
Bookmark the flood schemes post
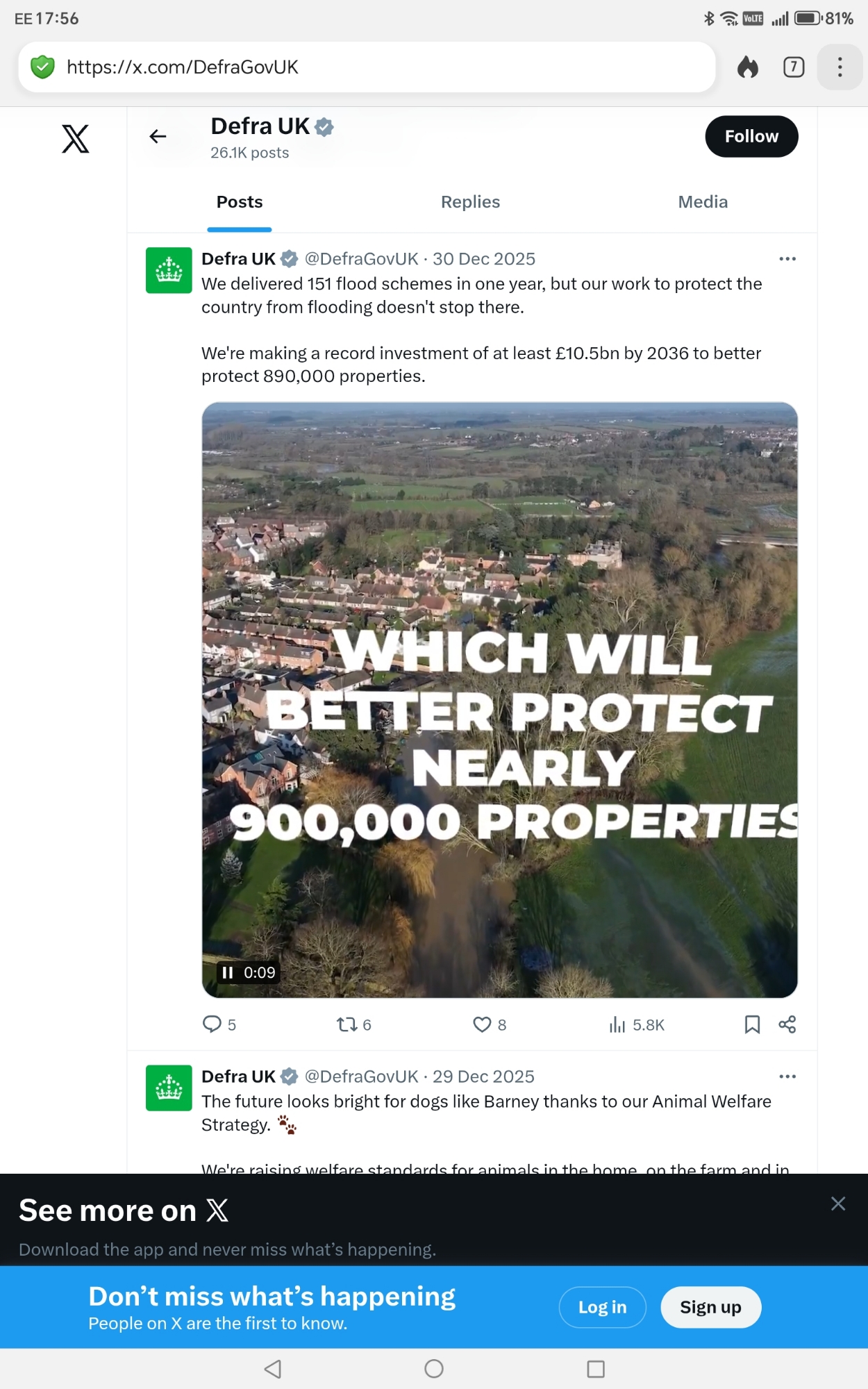pyautogui.click(x=752, y=1024)
